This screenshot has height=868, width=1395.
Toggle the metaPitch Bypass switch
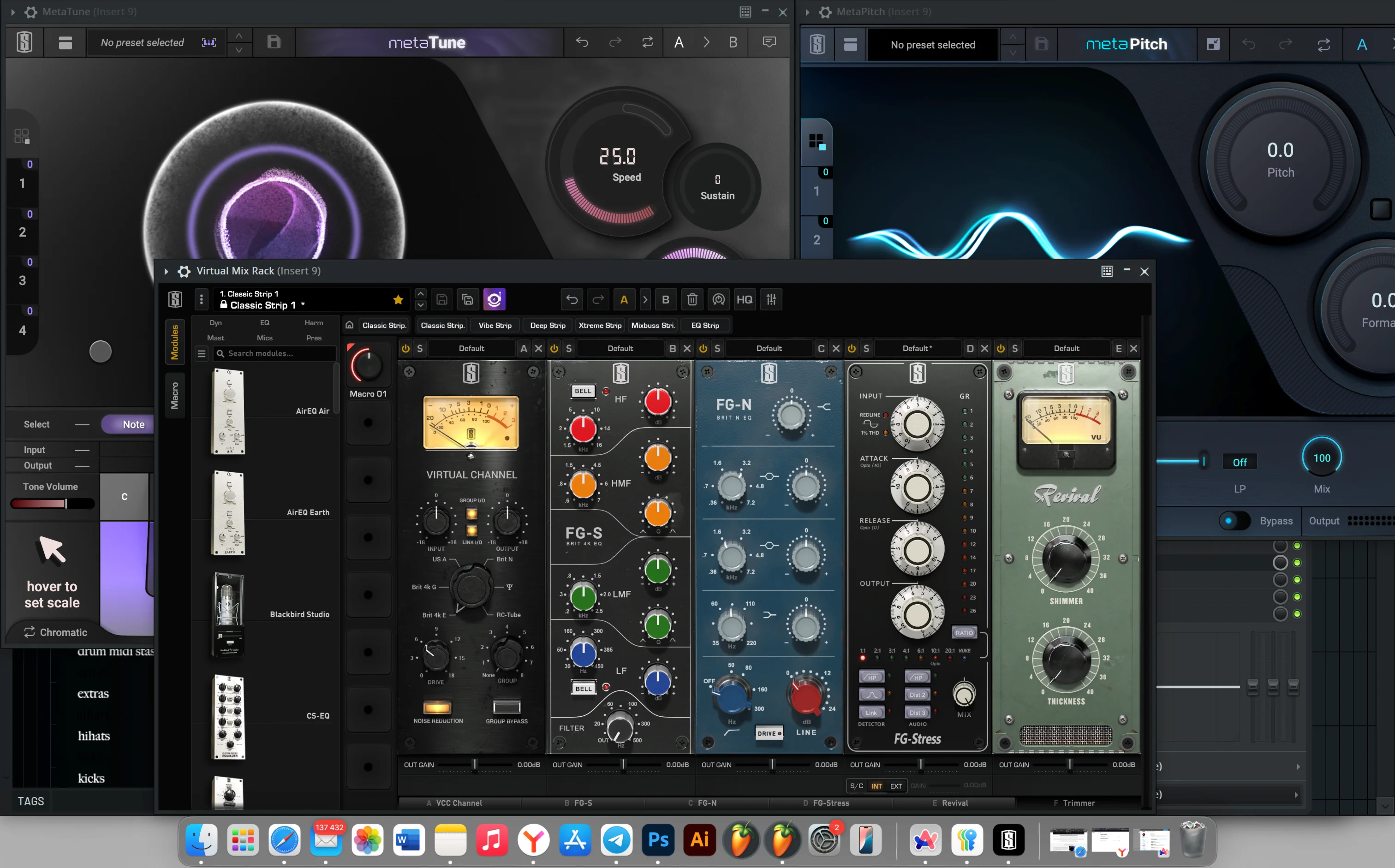point(1234,521)
